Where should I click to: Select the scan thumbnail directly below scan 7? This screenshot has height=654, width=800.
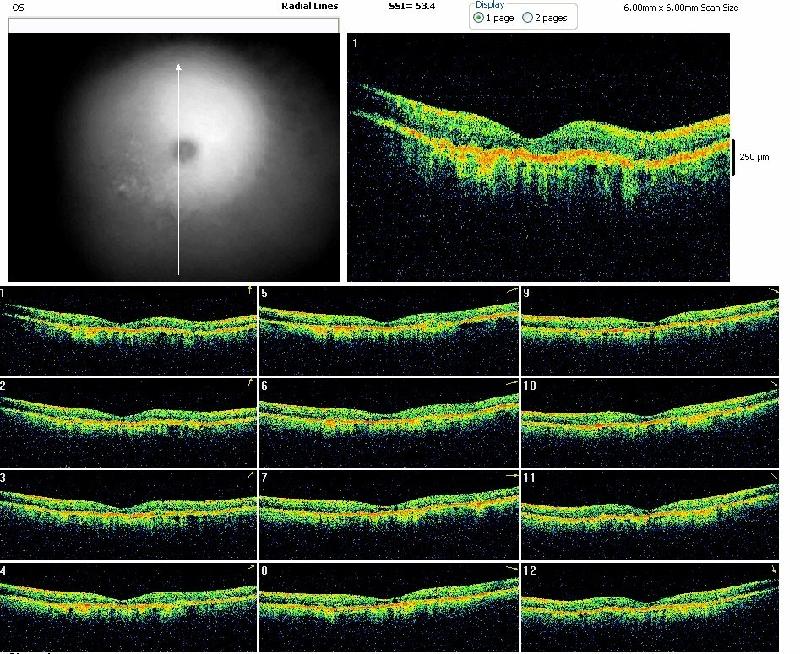[x=388, y=605]
